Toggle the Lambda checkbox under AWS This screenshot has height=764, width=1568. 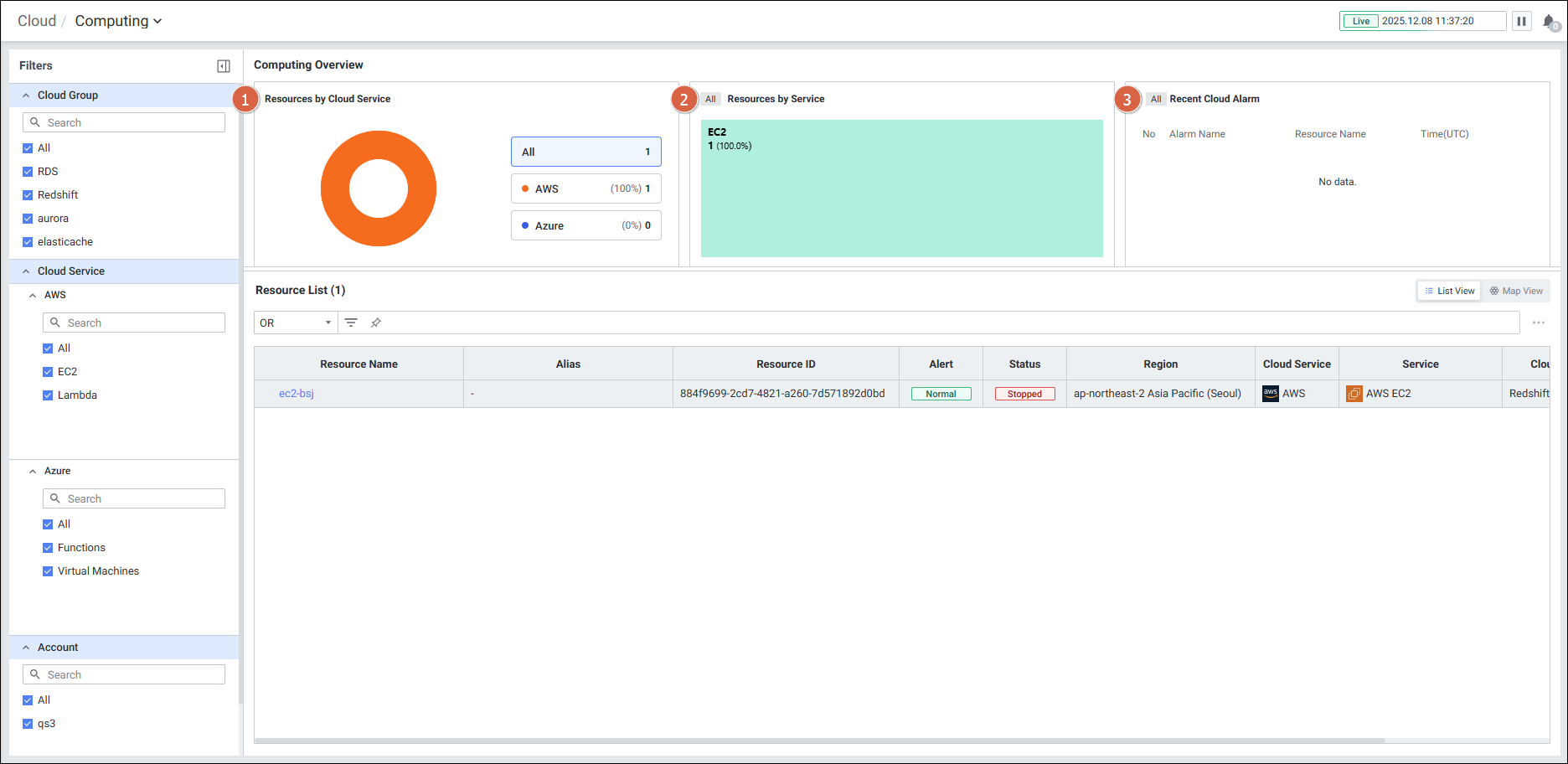(48, 395)
